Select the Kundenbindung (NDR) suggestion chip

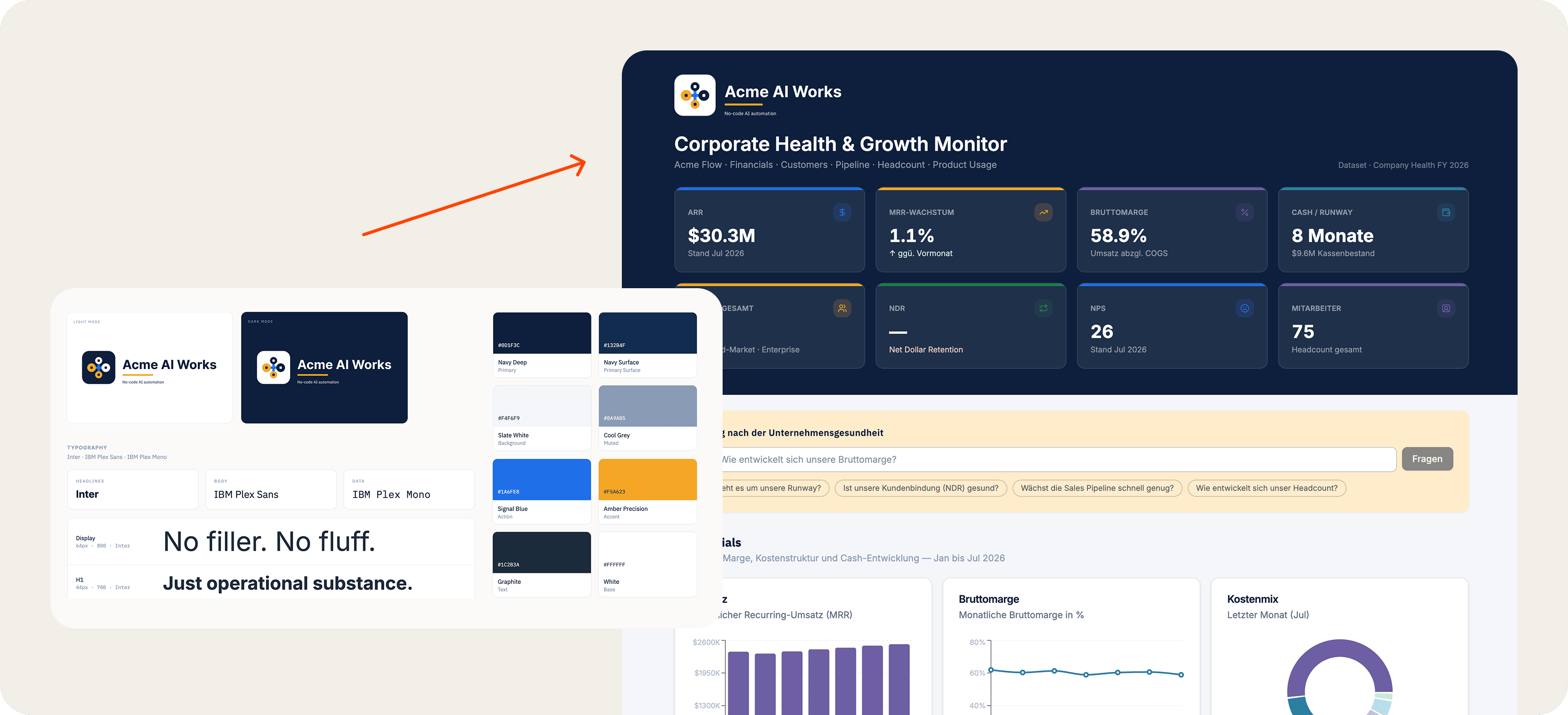pyautogui.click(x=920, y=488)
